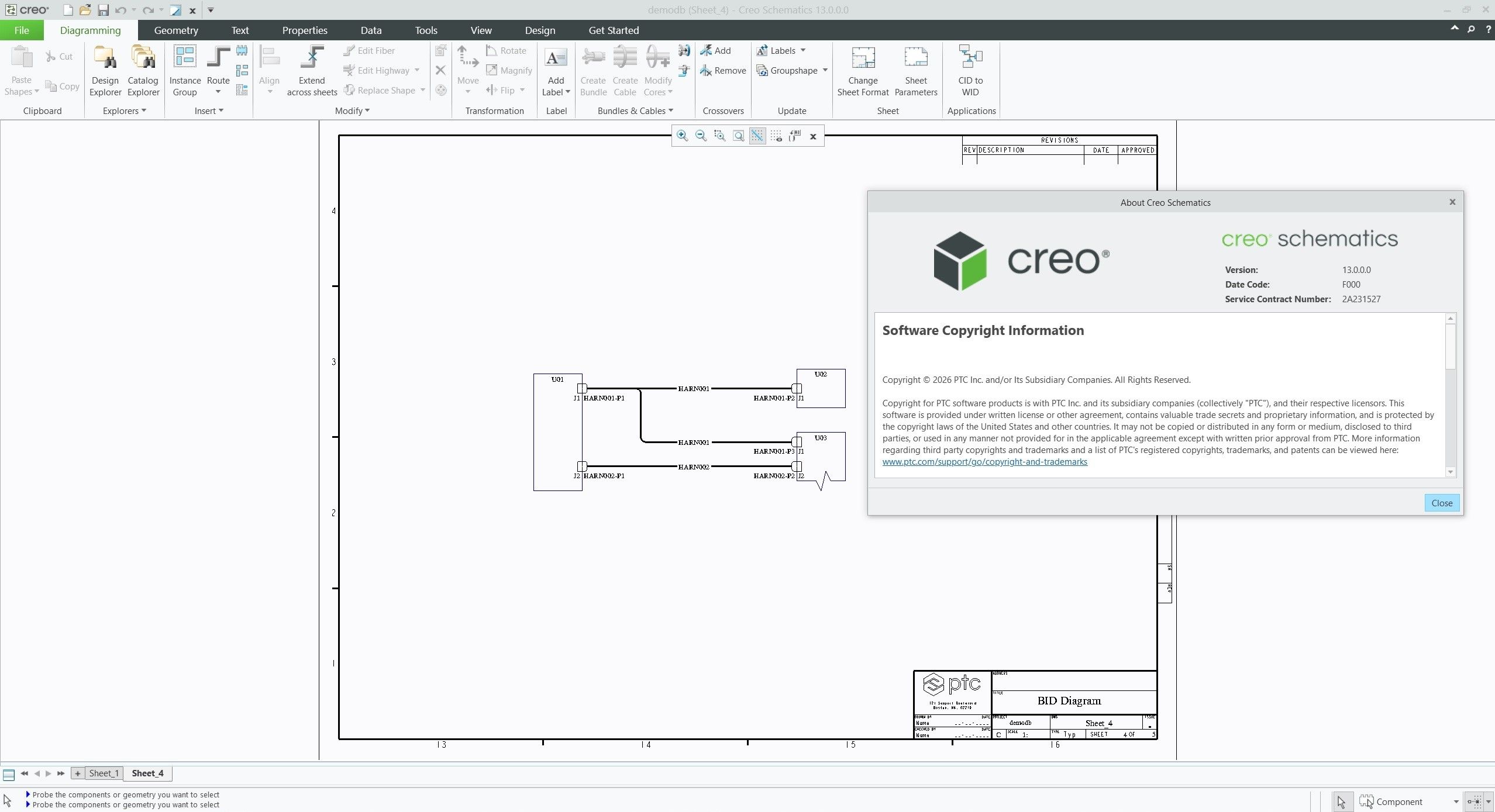Click the top HARN001 cable label
Viewport: 1495px width, 812px height.
coord(694,389)
